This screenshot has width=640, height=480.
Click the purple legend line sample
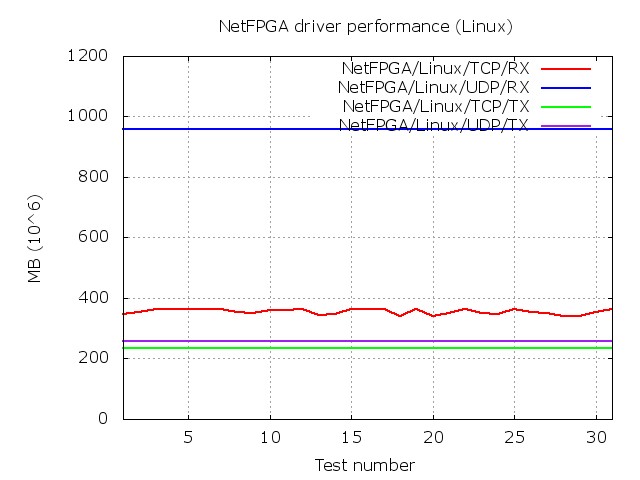(566, 126)
